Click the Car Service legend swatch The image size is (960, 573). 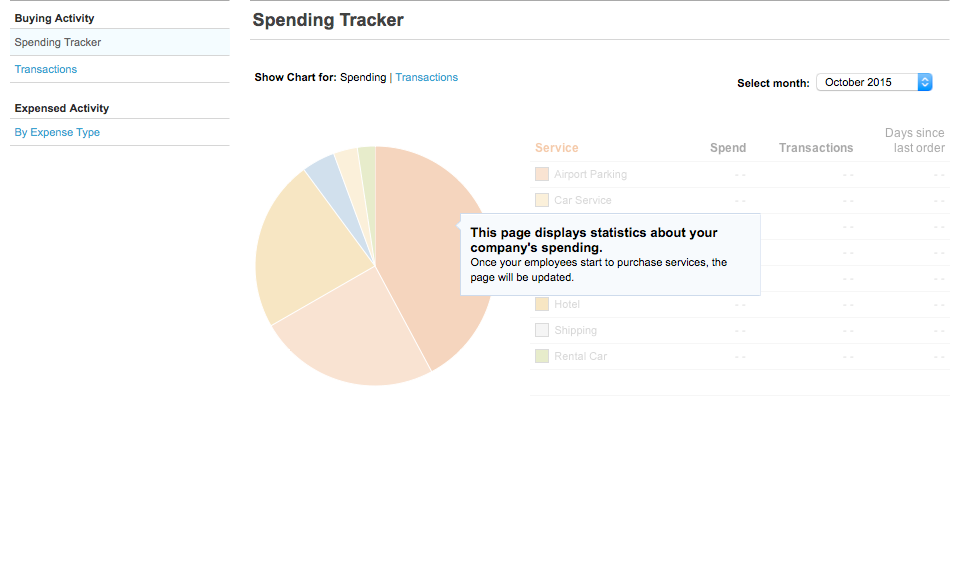tap(542, 200)
